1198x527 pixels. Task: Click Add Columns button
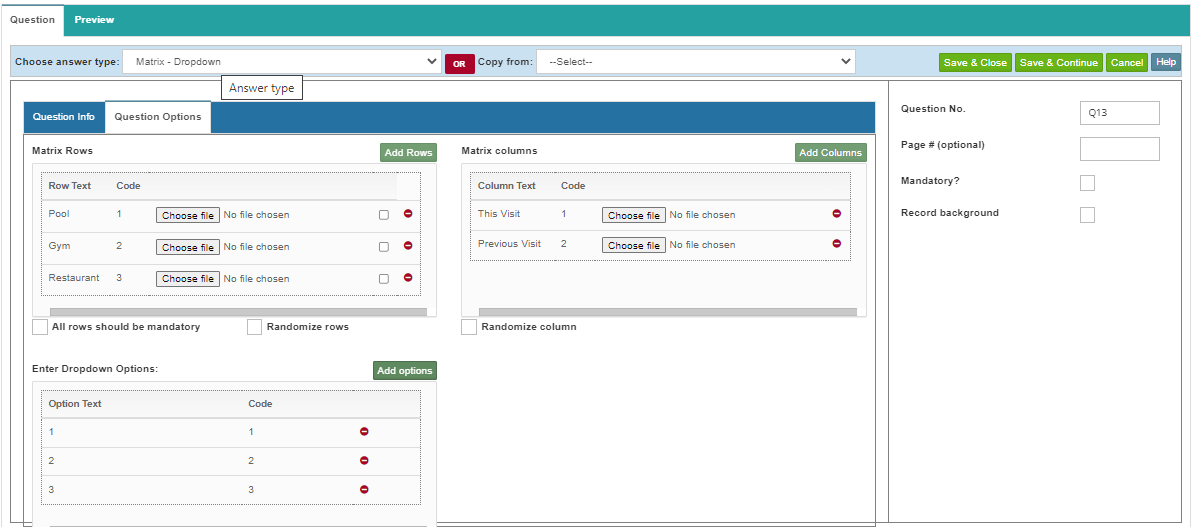click(x=831, y=153)
